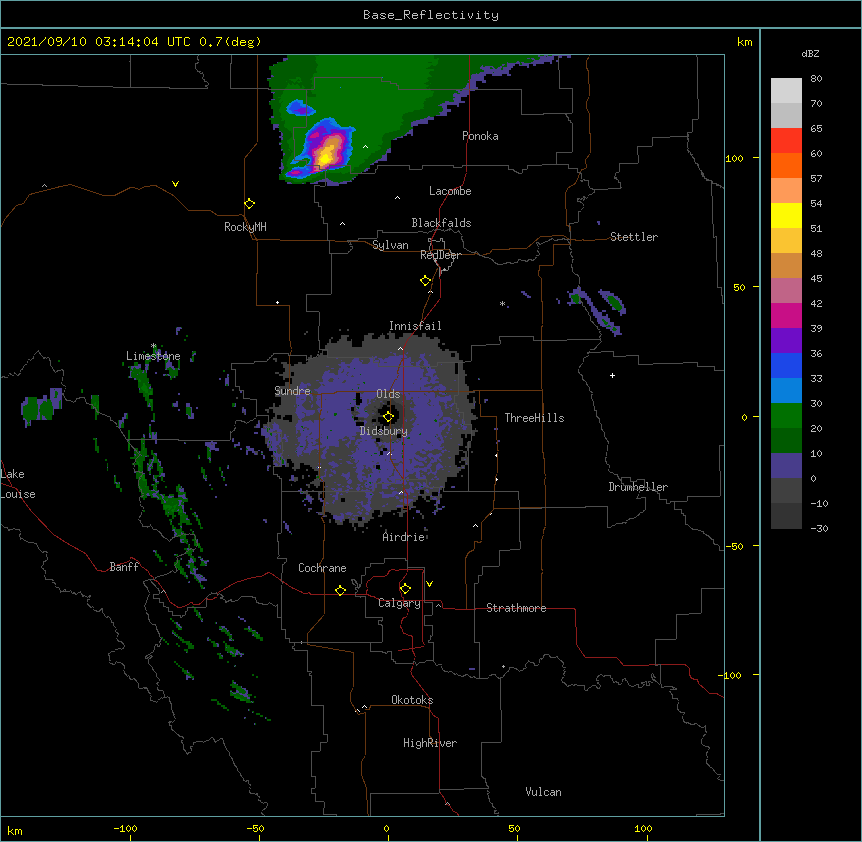Click the strong storm cell core near Ponoka
The width and height of the screenshot is (862, 842).
tap(328, 152)
